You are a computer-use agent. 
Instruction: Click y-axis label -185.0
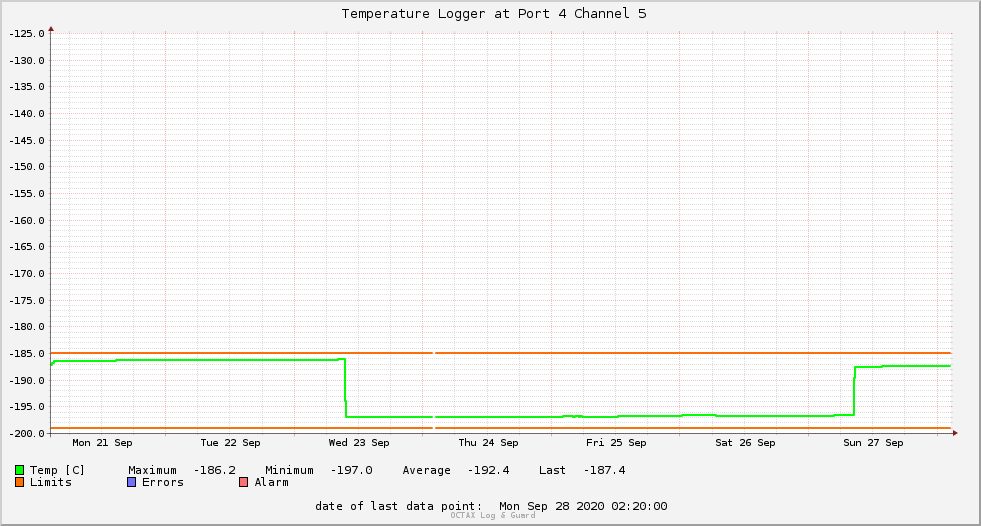point(27,354)
